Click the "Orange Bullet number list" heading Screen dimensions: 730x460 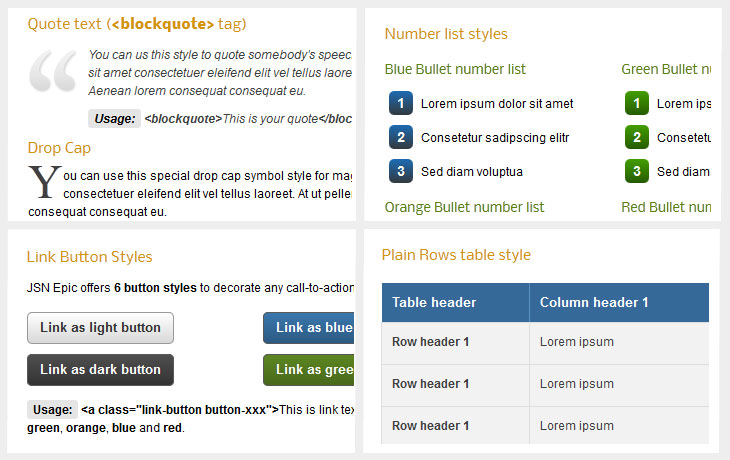pyautogui.click(x=464, y=207)
